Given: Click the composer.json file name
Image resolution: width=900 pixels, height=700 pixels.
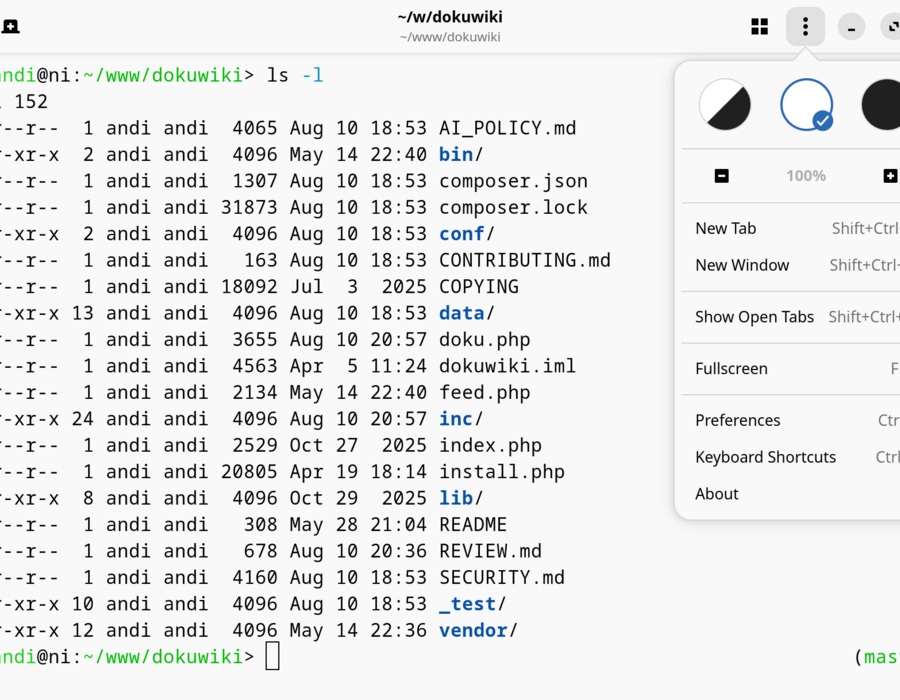Looking at the screenshot, I should (x=513, y=181).
